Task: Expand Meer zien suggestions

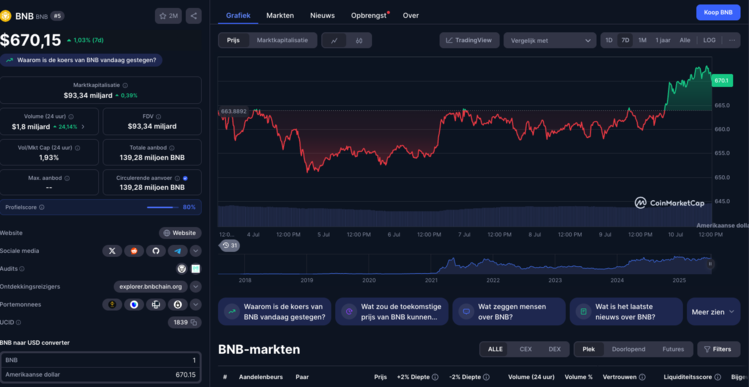Action: click(x=714, y=312)
